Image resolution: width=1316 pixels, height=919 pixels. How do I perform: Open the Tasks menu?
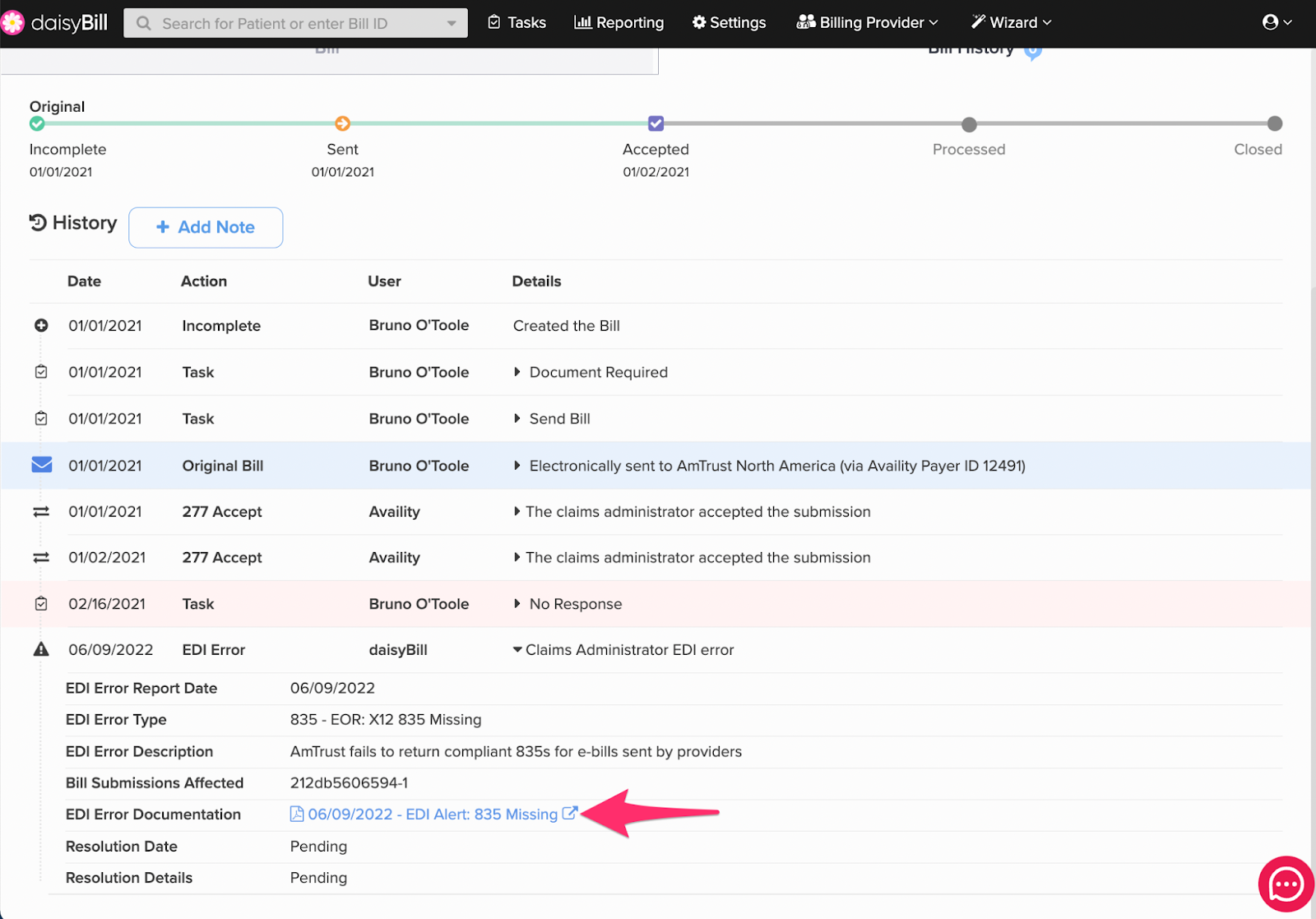click(x=517, y=22)
